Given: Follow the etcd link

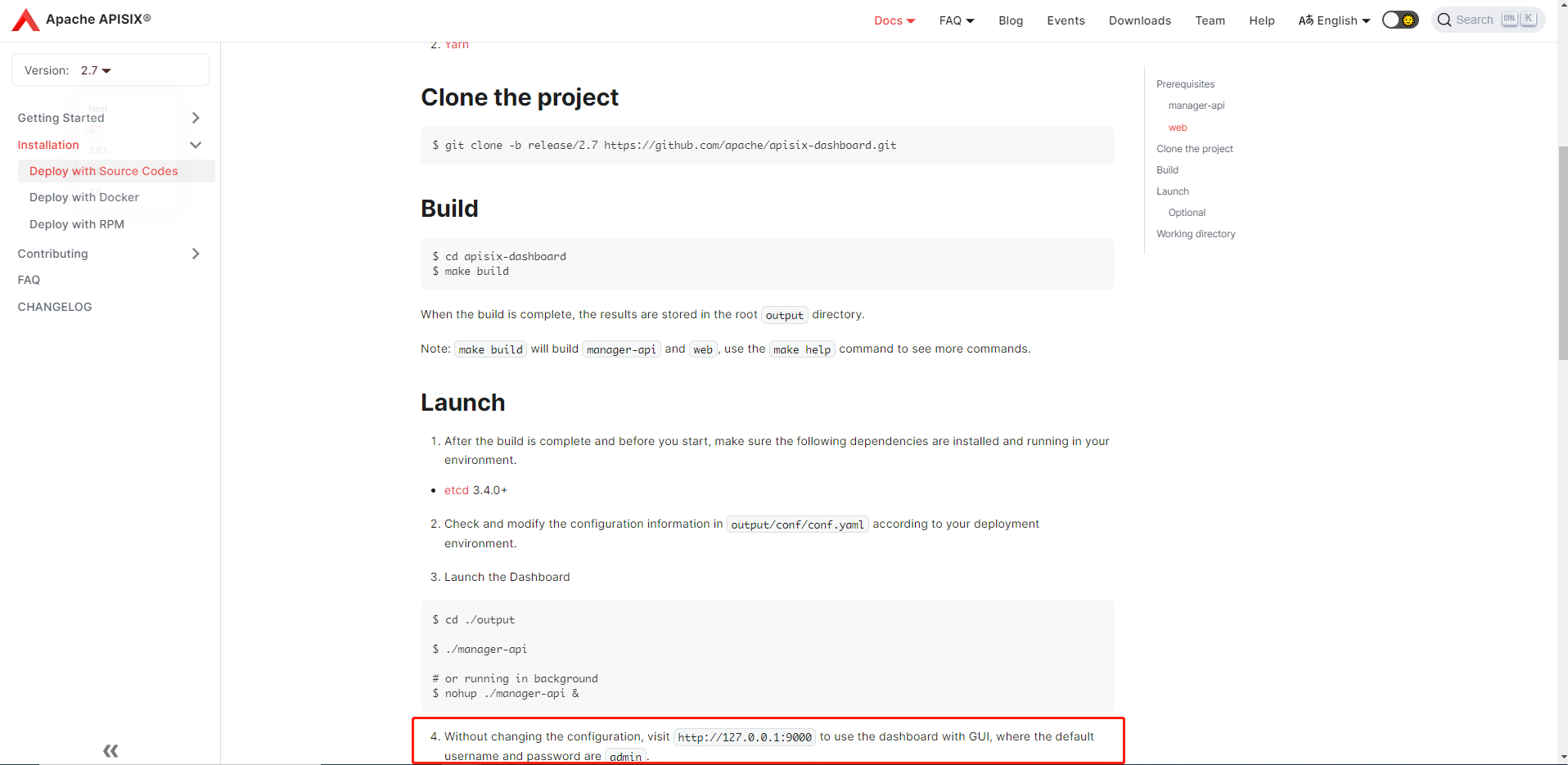Looking at the screenshot, I should pyautogui.click(x=457, y=490).
